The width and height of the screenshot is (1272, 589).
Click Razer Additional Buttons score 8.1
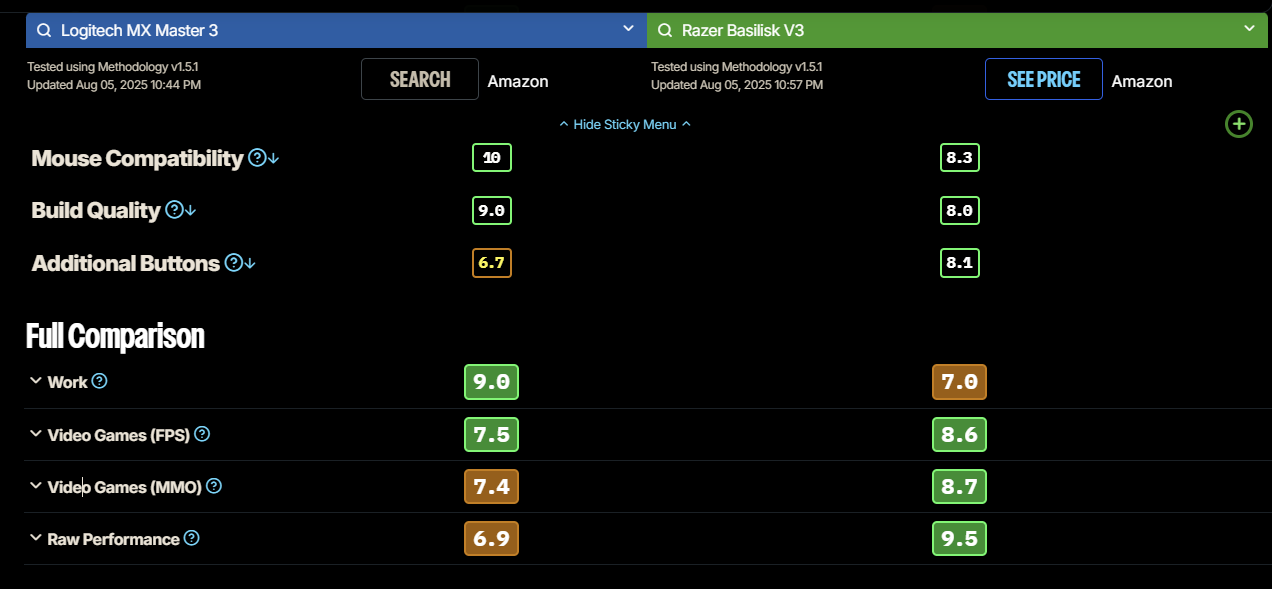(x=960, y=263)
